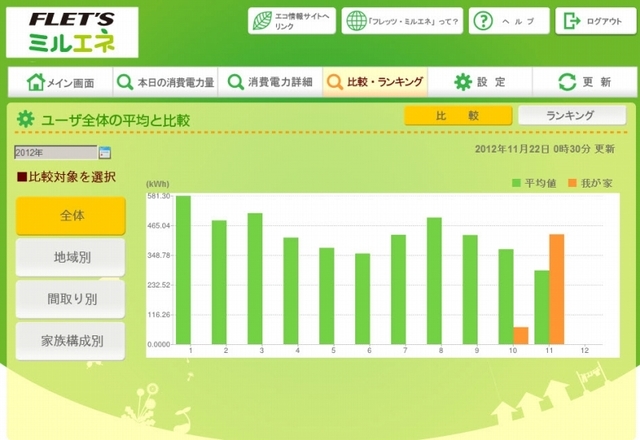Choose 間取り別 comparison target
Viewport: 640px width, 440px height.
70,299
